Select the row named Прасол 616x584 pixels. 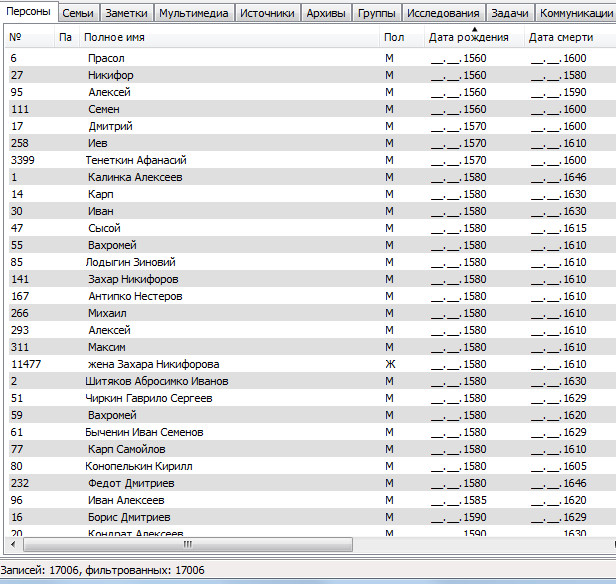point(310,58)
